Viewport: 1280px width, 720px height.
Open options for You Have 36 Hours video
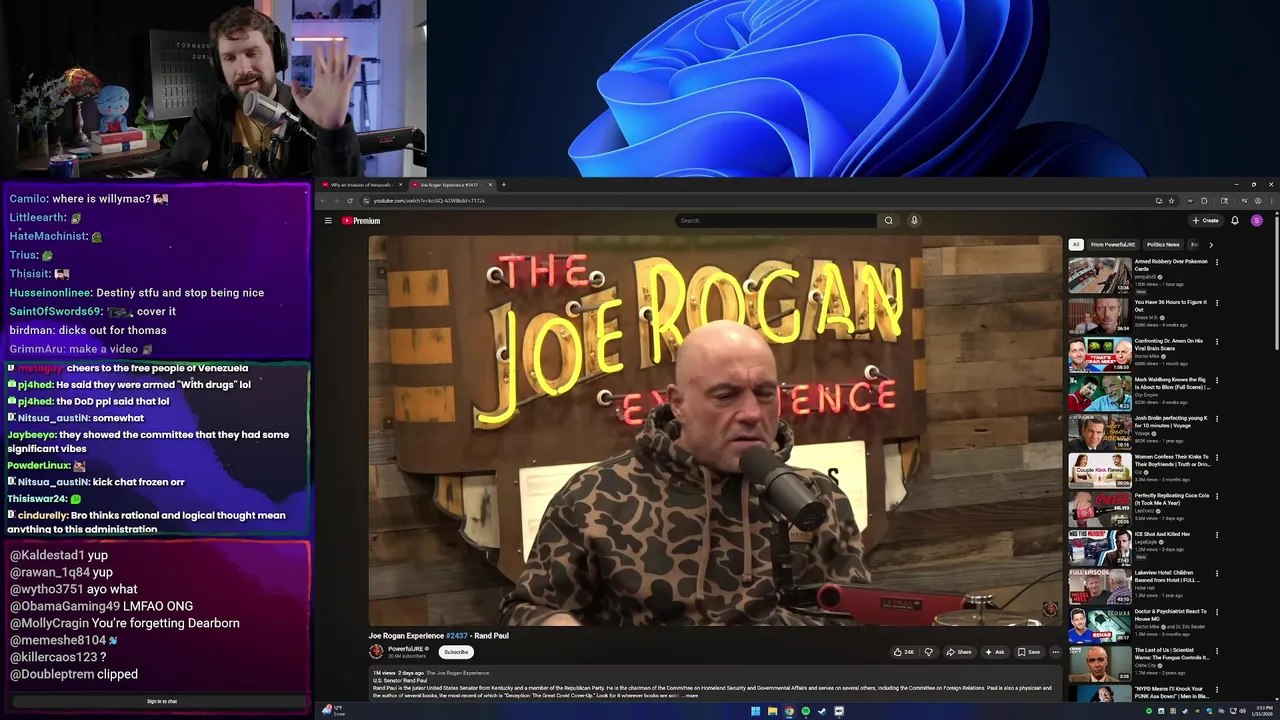pyautogui.click(x=1217, y=302)
